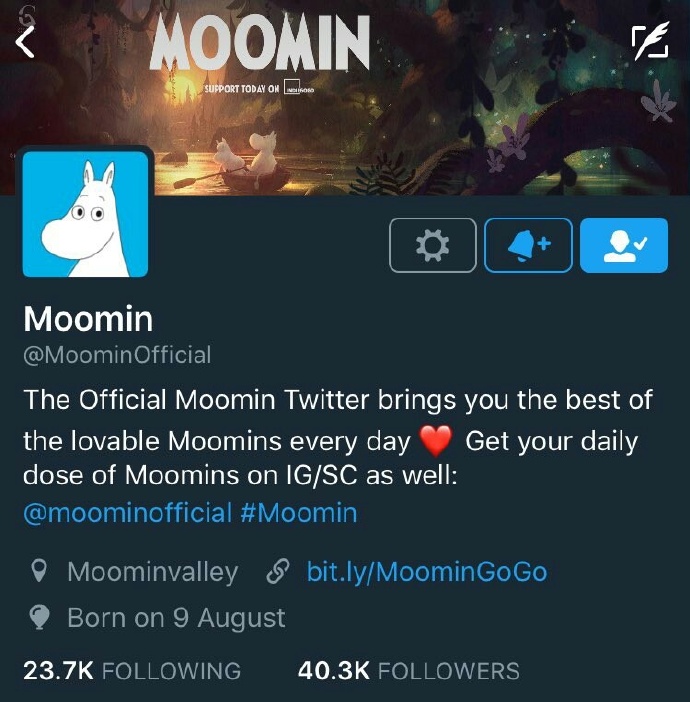
Task: Tap the location pin icon beside Moominvalley
Action: 39,571
